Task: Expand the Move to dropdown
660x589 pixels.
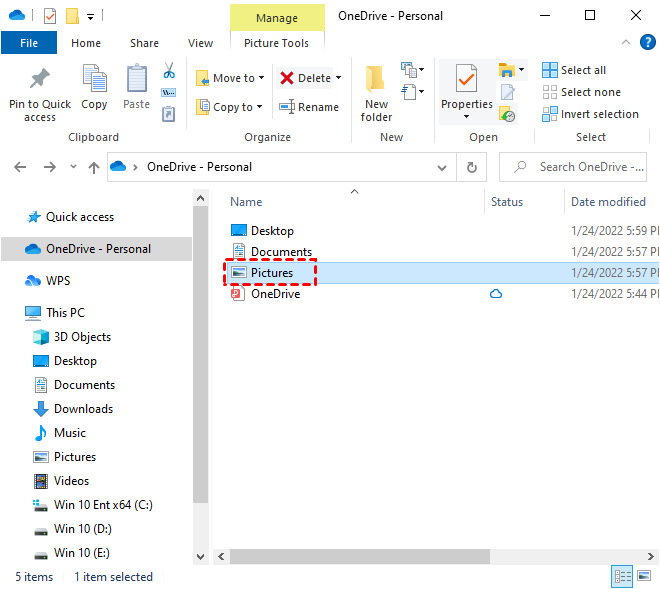Action: pos(262,78)
